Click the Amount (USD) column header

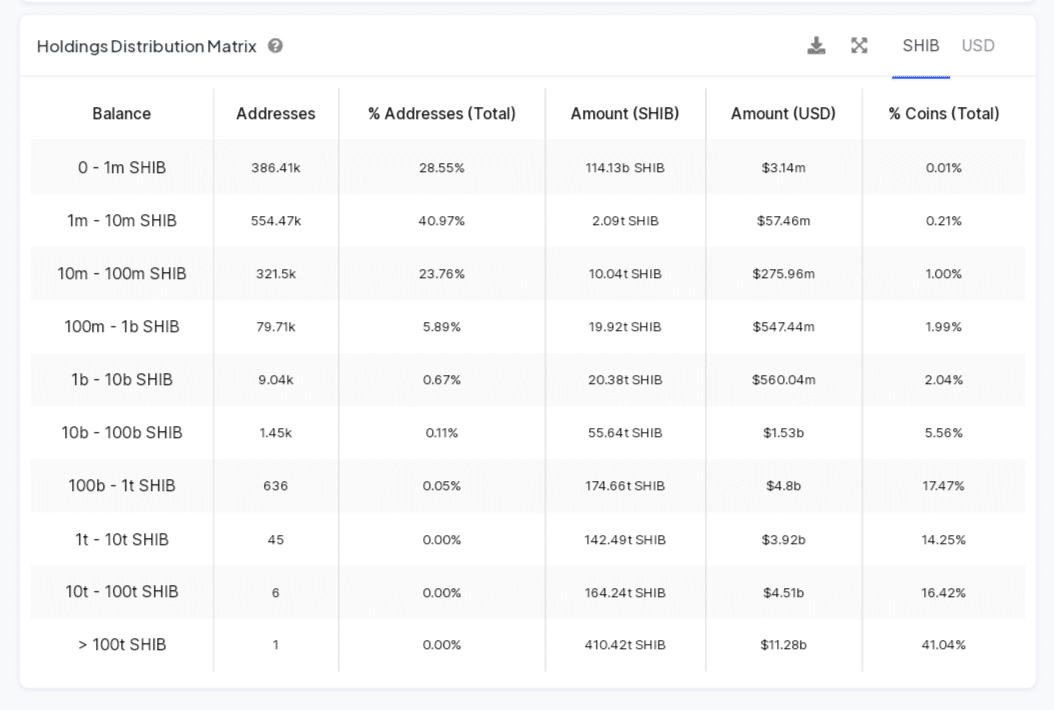pyautogui.click(x=783, y=114)
